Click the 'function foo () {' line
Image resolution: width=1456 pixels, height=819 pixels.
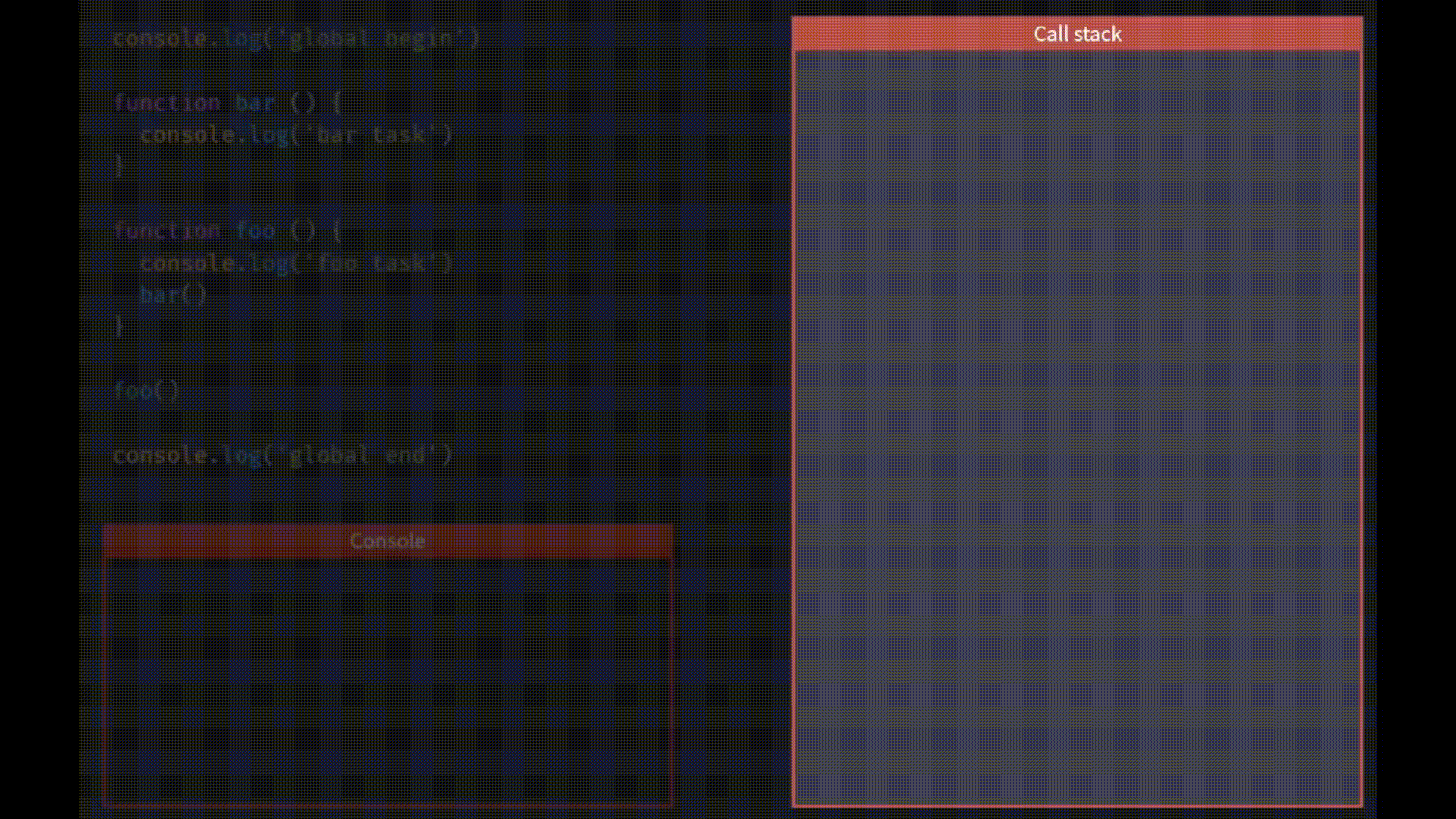227,231
